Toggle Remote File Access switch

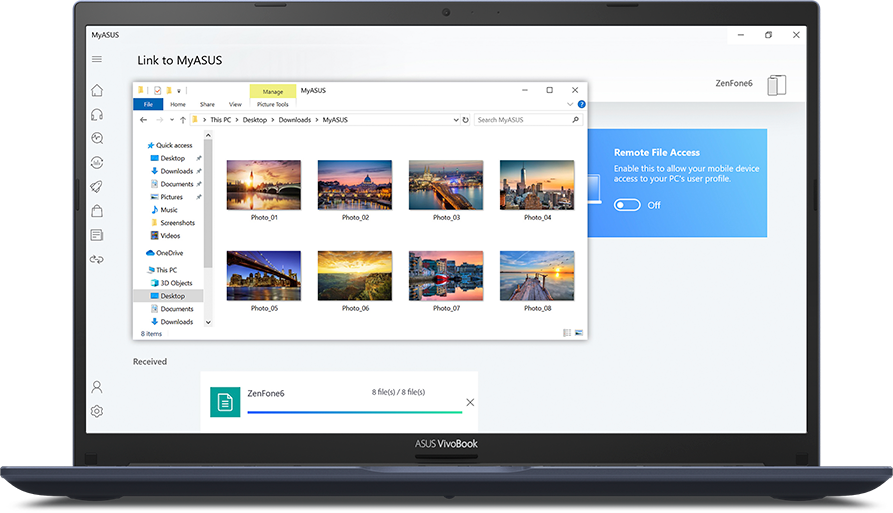pyautogui.click(x=627, y=205)
